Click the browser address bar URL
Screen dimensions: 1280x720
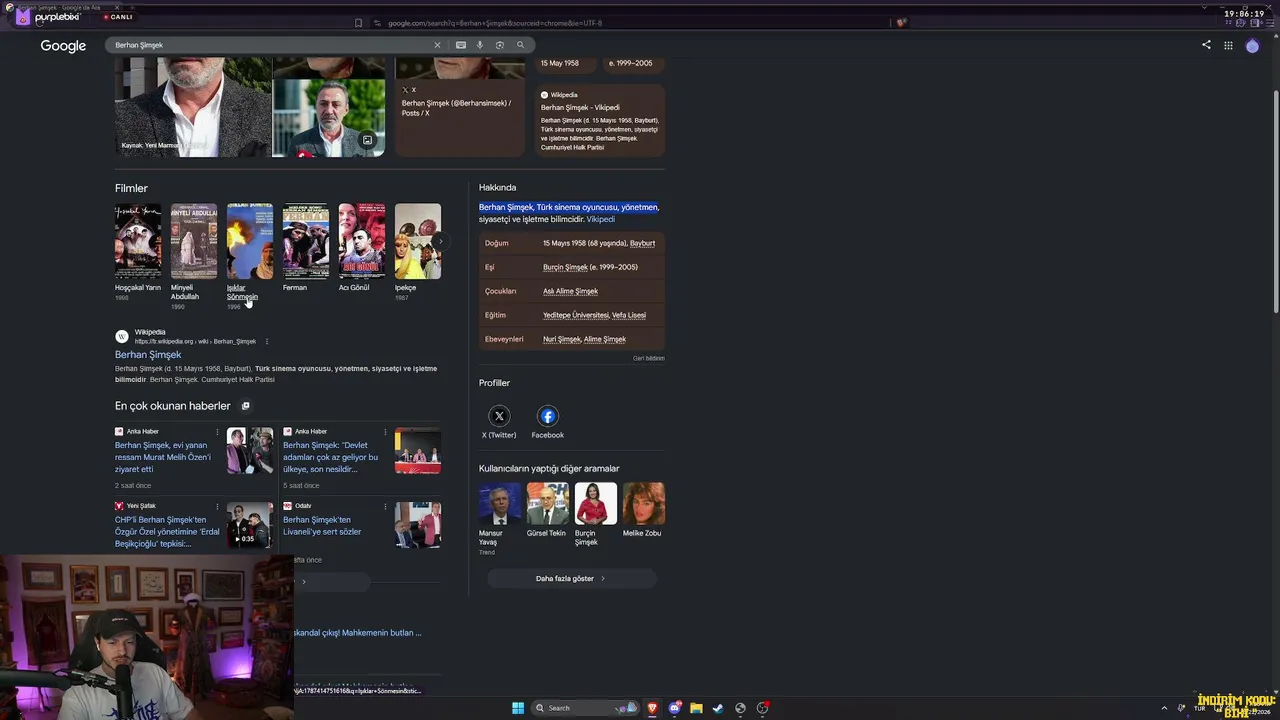[x=495, y=23]
